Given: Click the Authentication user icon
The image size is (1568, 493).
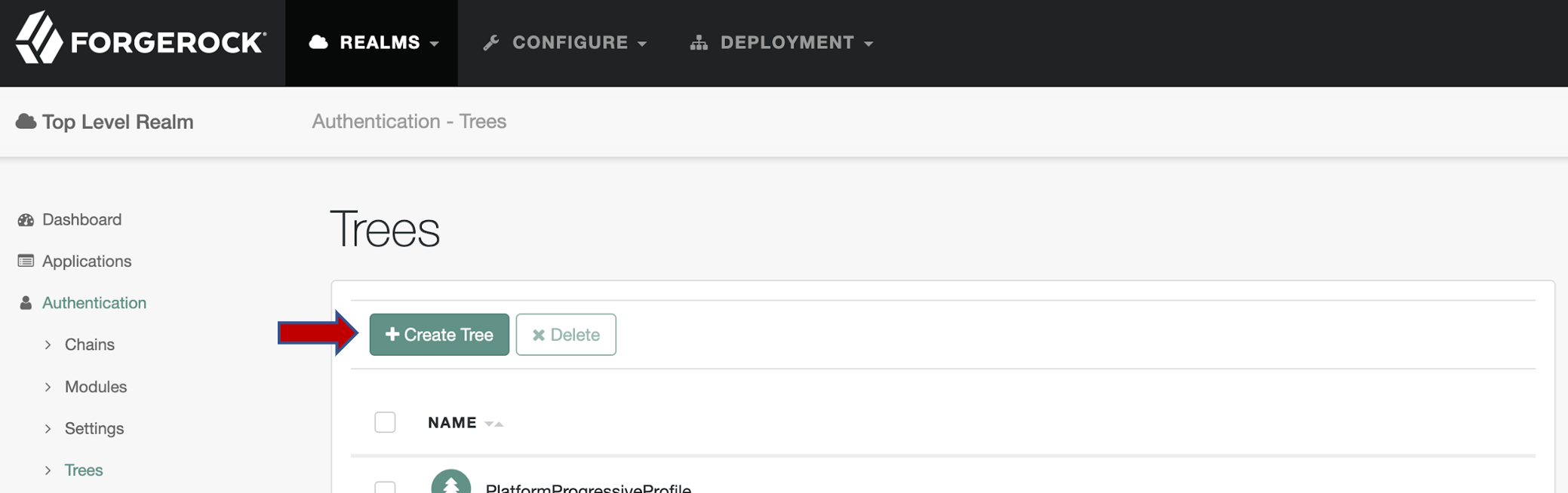Looking at the screenshot, I should (x=26, y=303).
